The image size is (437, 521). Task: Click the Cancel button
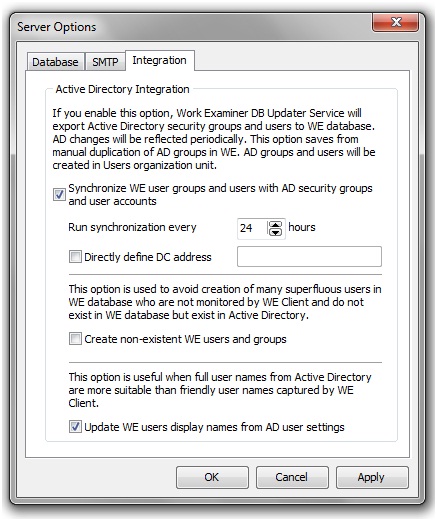click(x=292, y=477)
